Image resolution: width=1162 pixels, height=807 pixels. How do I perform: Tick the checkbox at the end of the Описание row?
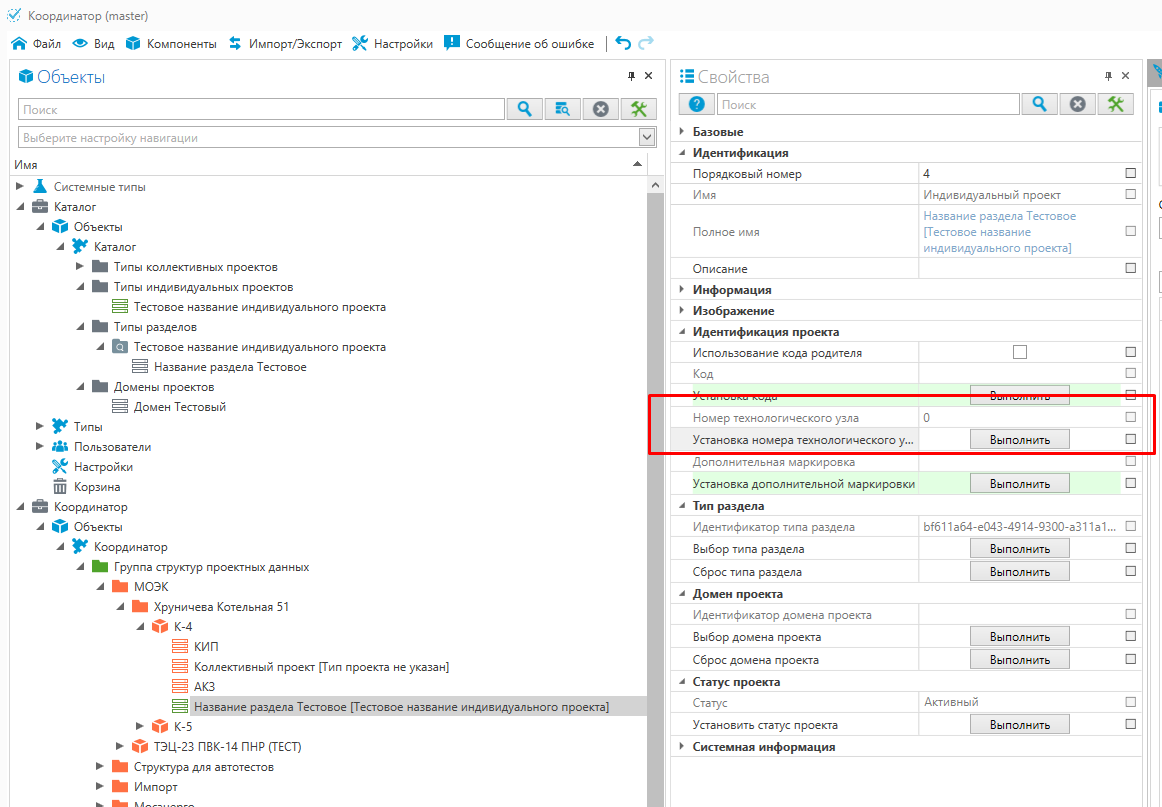[x=1130, y=268]
